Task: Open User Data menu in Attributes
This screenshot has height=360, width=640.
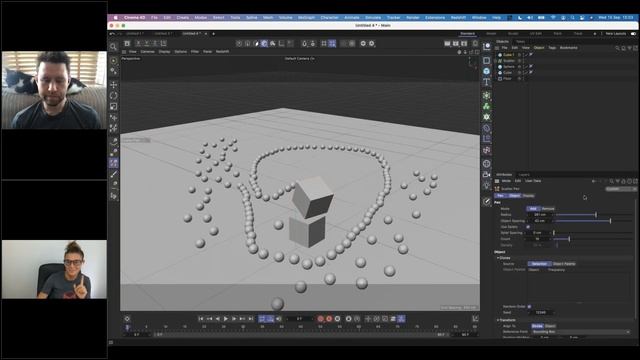Action: pyautogui.click(x=533, y=181)
